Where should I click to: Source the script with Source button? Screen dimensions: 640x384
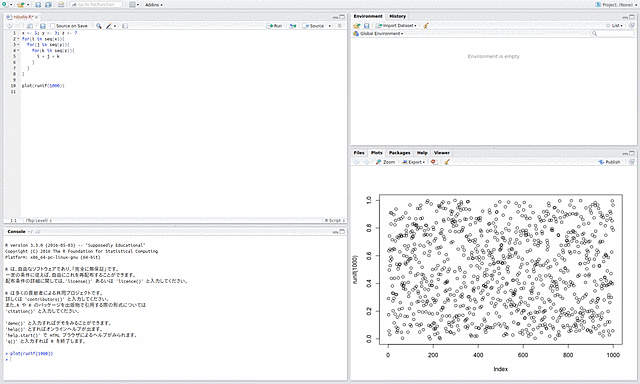314,26
